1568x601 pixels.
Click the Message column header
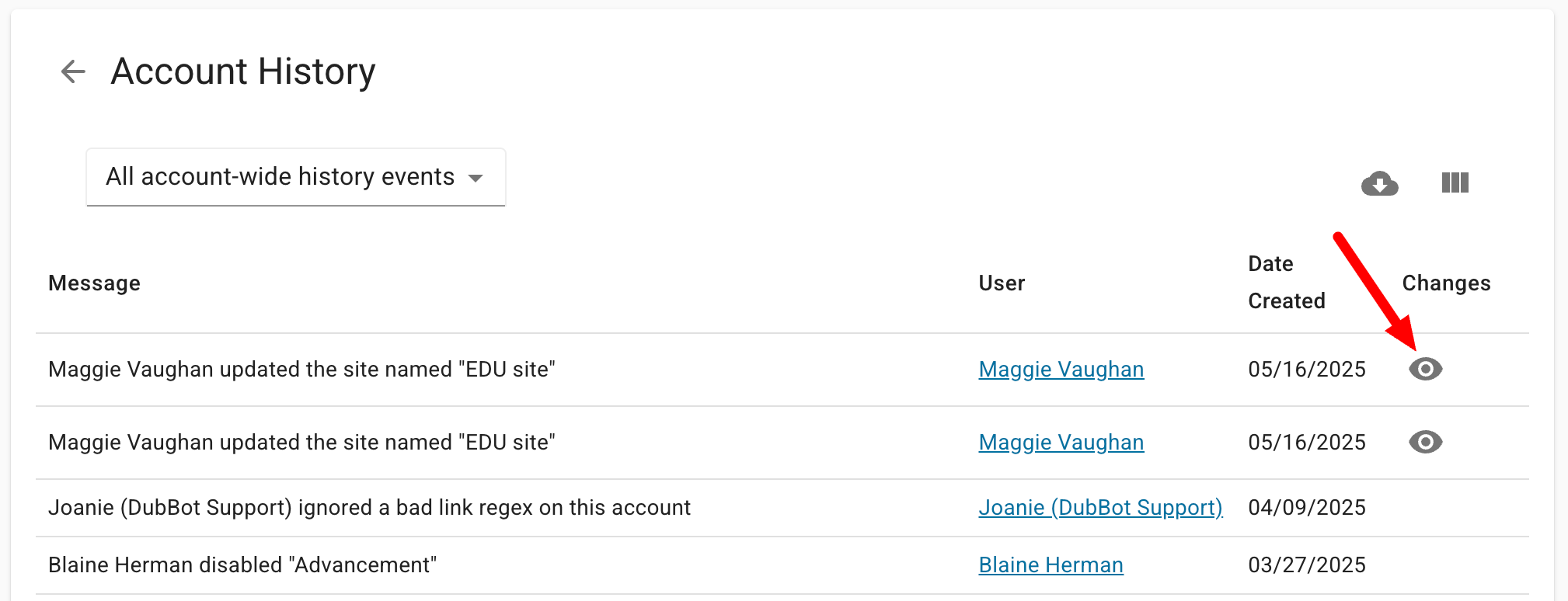click(94, 283)
